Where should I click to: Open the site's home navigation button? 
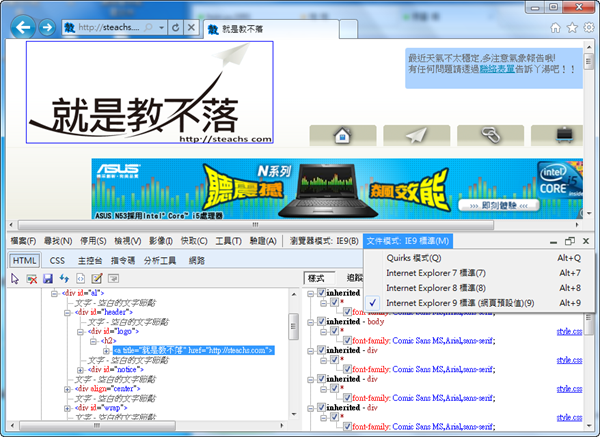pyautogui.click(x=342, y=135)
